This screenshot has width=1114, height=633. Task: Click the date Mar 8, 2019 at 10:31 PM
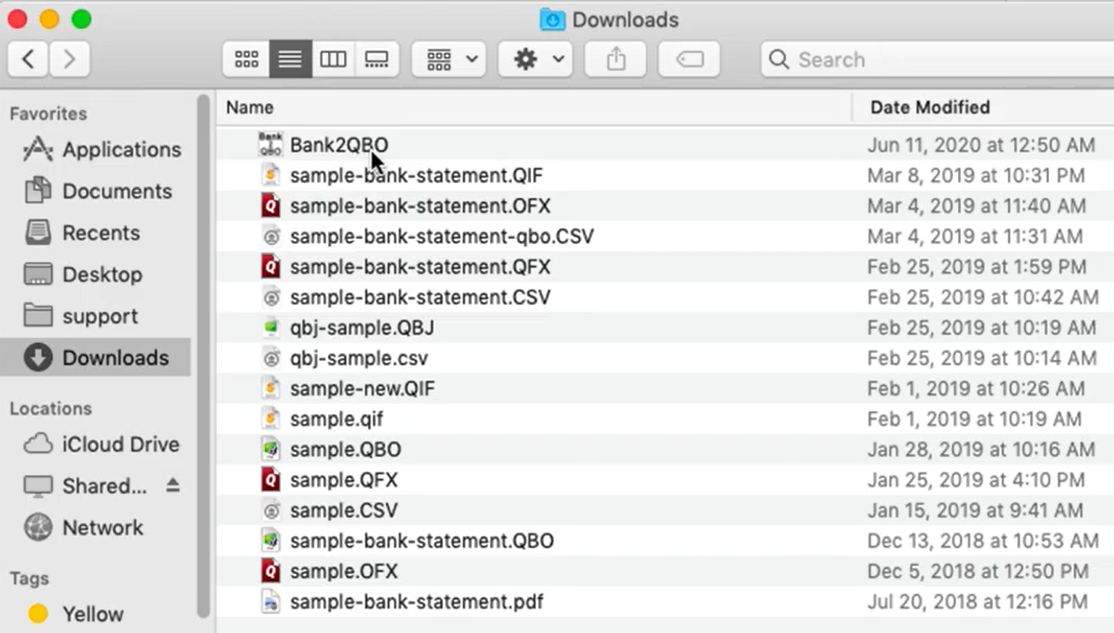976,175
